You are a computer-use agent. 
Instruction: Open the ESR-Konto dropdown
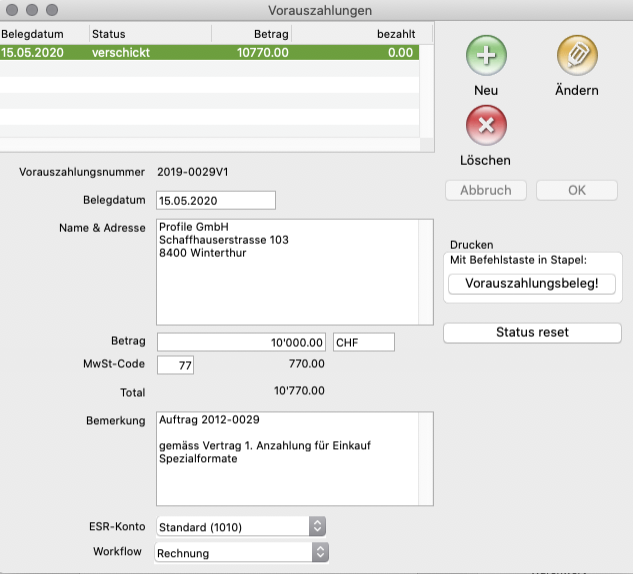click(x=241, y=526)
